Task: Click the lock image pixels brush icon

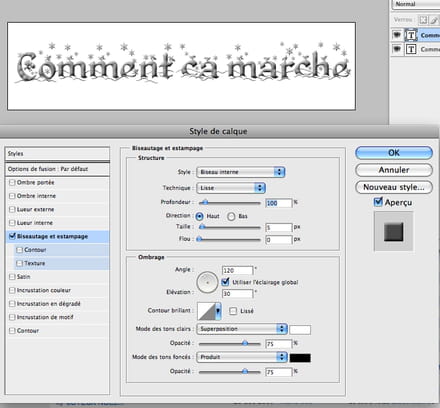Action: tap(434, 20)
